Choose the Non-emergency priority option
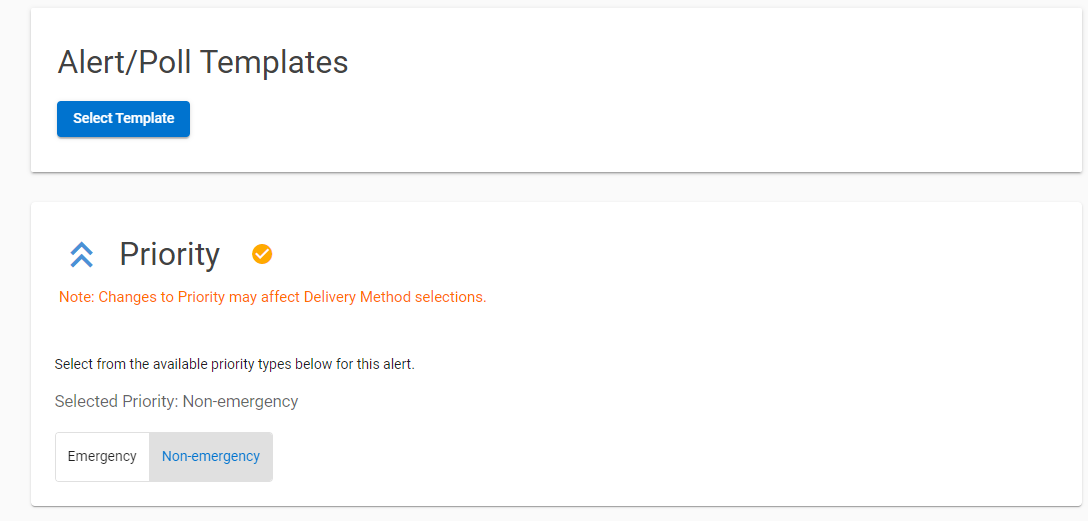 211,456
